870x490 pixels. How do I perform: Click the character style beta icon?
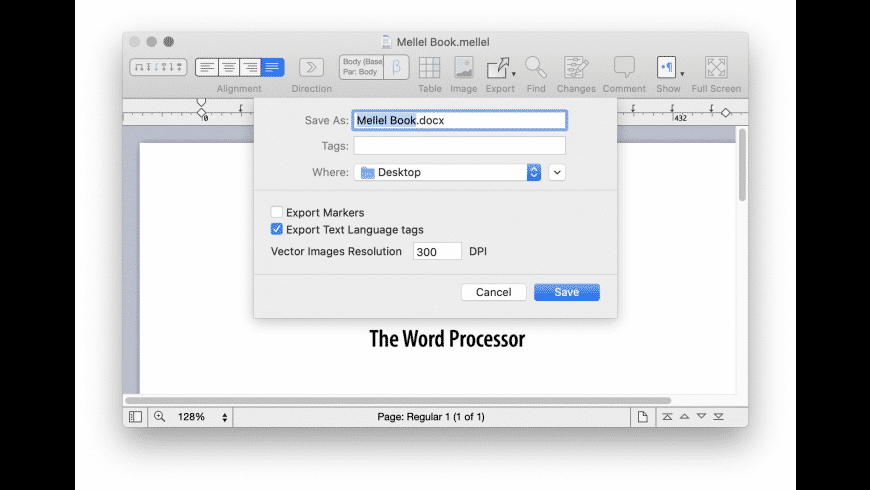396,67
